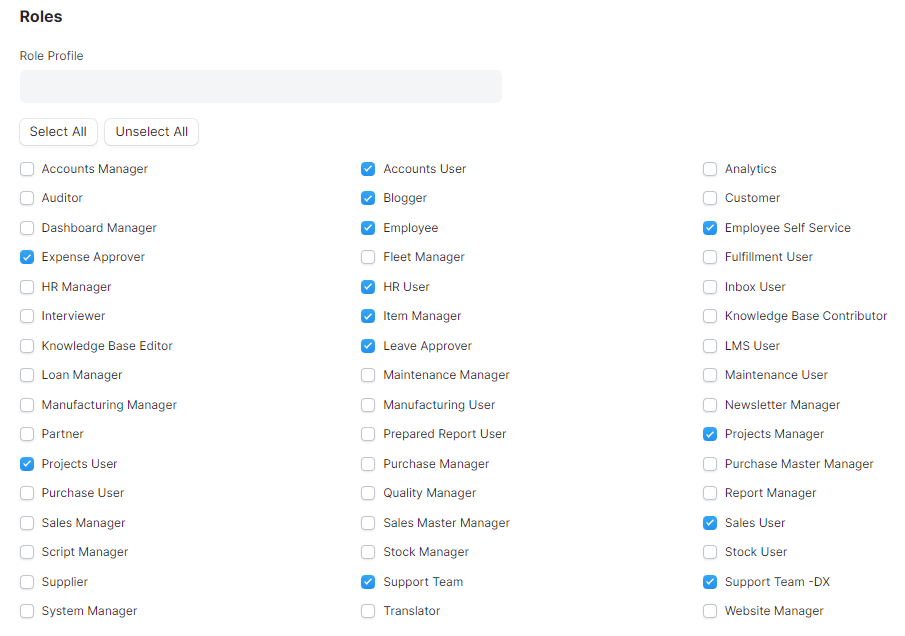The width and height of the screenshot is (905, 636).
Task: Uncheck the Sales User checkbox
Action: (710, 523)
